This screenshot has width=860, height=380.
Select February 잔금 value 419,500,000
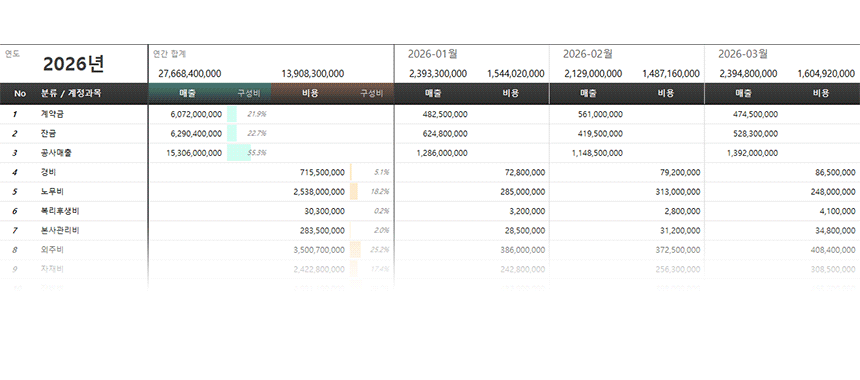600,133
